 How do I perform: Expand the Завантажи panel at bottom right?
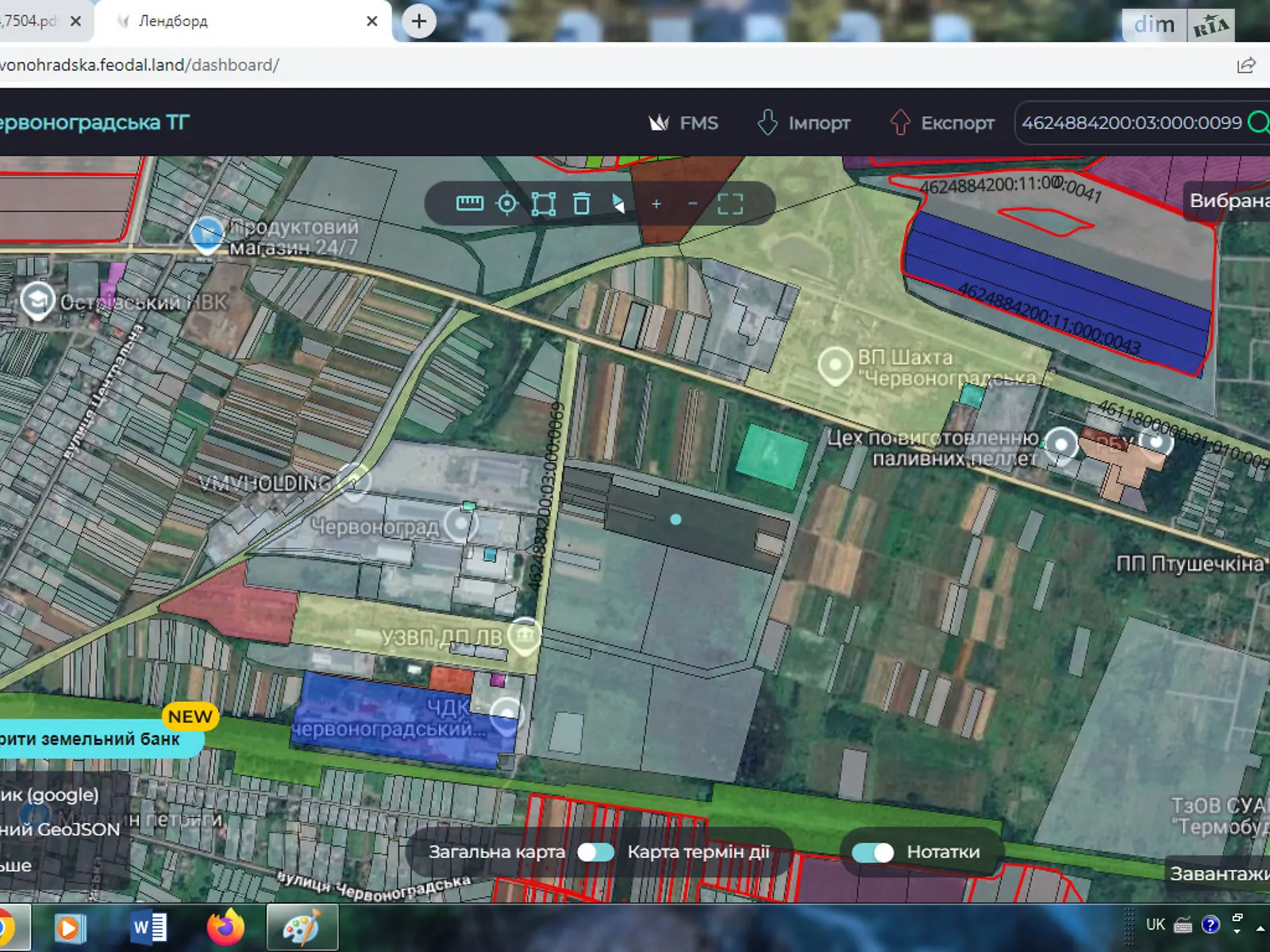[x=1218, y=873]
